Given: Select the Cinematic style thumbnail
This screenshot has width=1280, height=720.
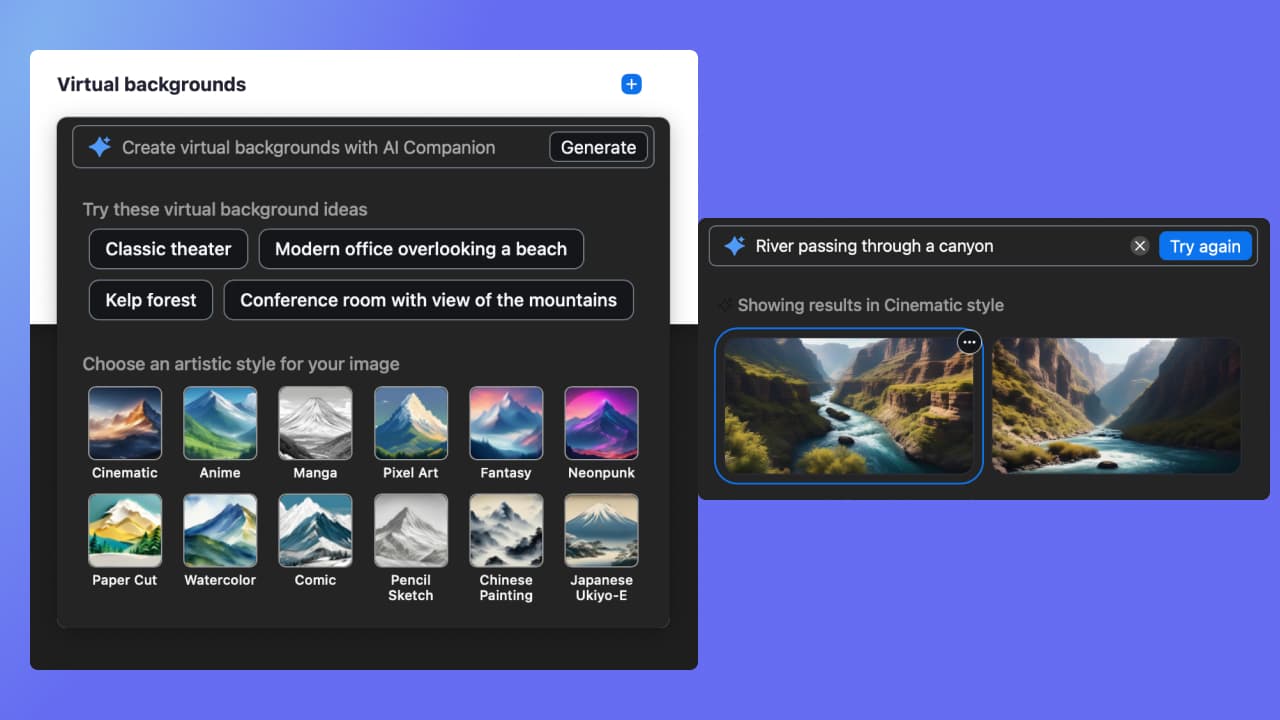Looking at the screenshot, I should pos(125,423).
